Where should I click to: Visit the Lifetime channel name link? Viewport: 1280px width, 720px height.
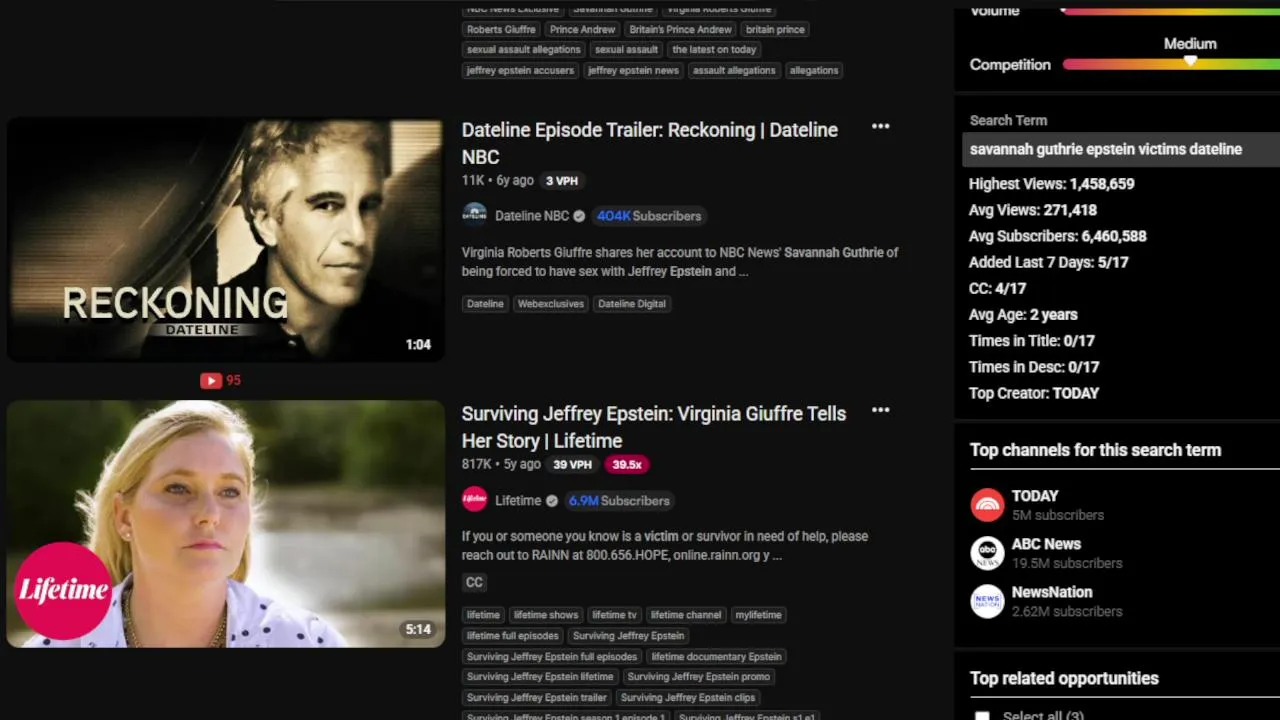tap(518, 501)
